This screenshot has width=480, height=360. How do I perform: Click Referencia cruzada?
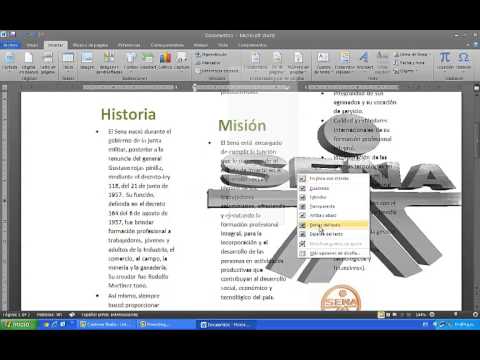(217, 70)
